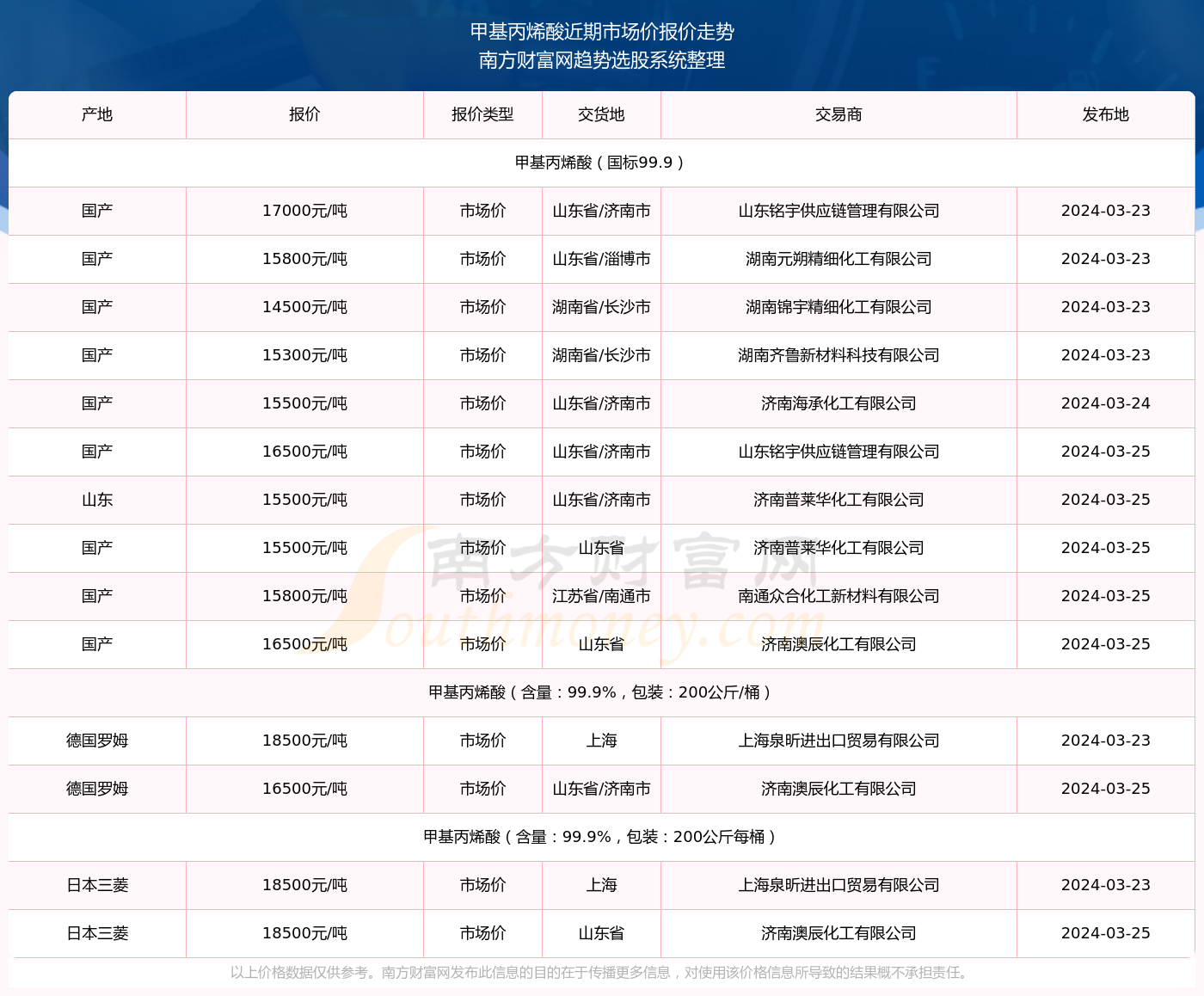This screenshot has height=996, width=1204.
Task: Click section heading 甲基丙烯酸（国标99.9）
Action: coord(601,163)
